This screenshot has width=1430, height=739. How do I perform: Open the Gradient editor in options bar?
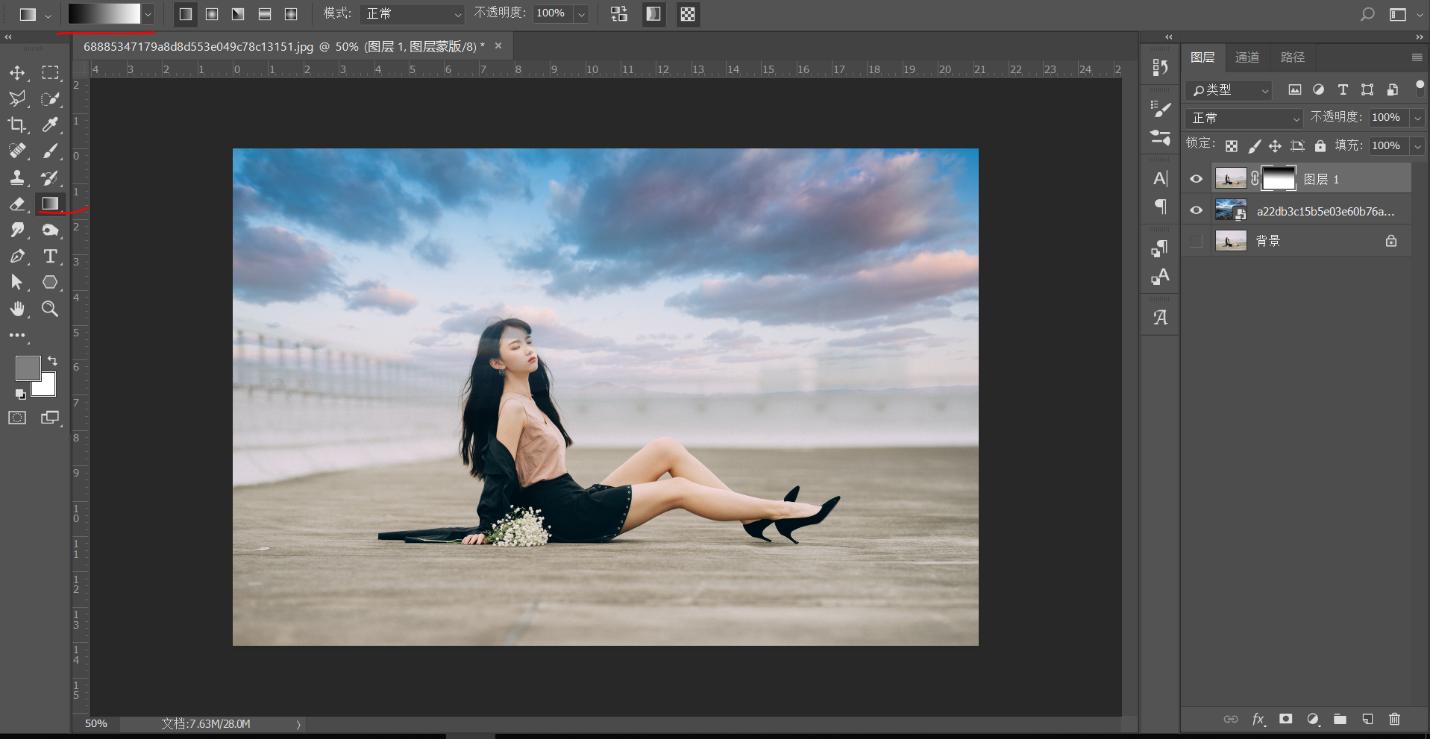(105, 14)
